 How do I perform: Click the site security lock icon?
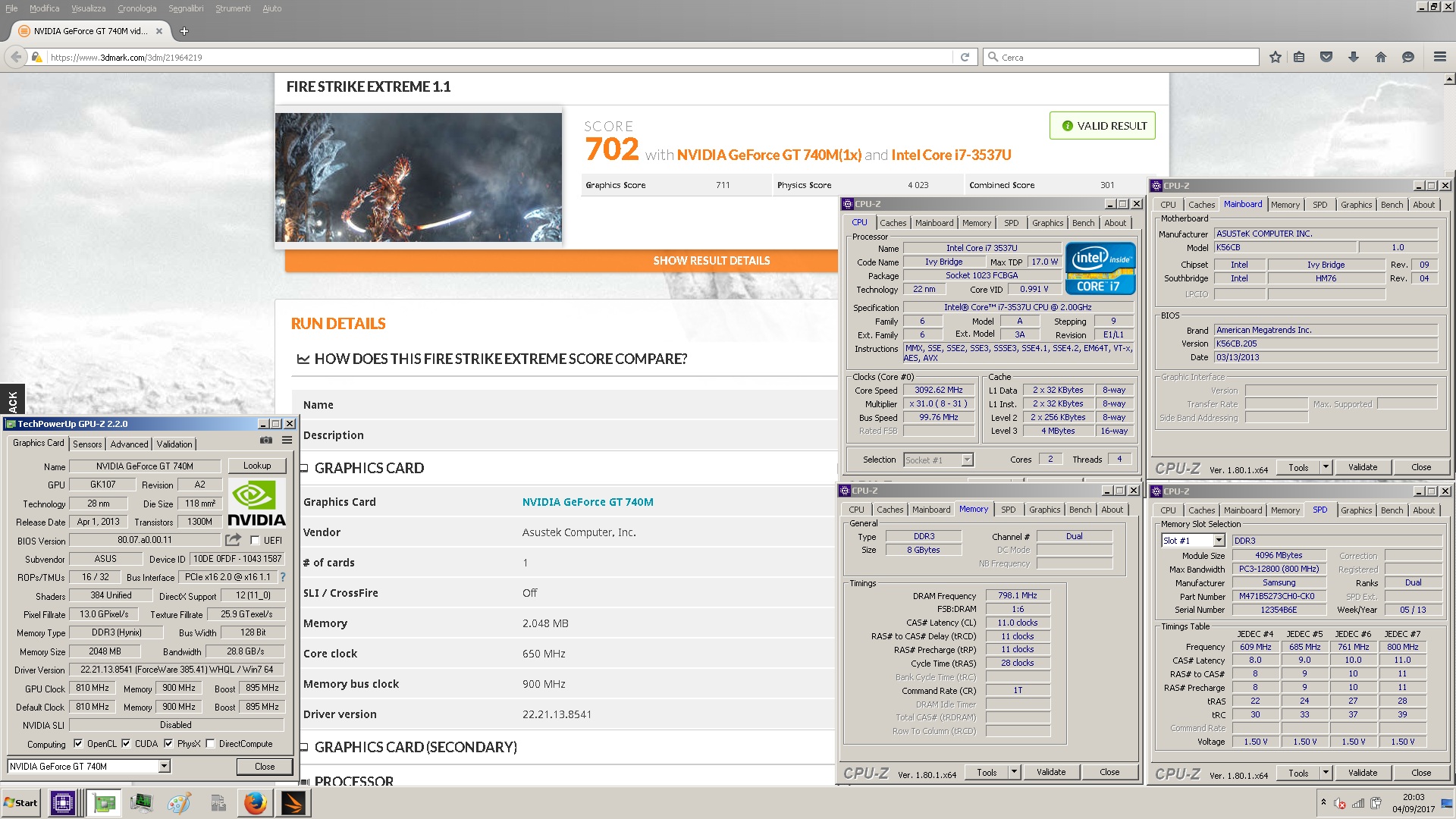click(x=36, y=57)
